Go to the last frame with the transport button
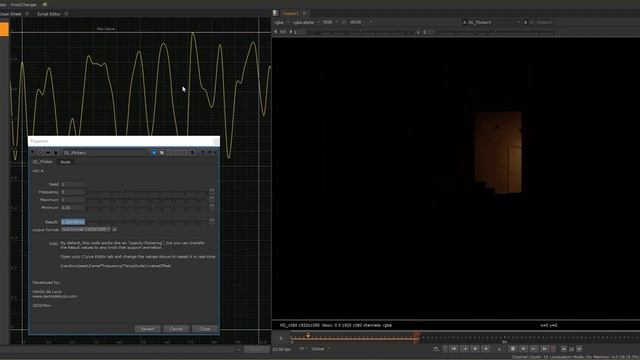640x360 pixels. click(544, 349)
